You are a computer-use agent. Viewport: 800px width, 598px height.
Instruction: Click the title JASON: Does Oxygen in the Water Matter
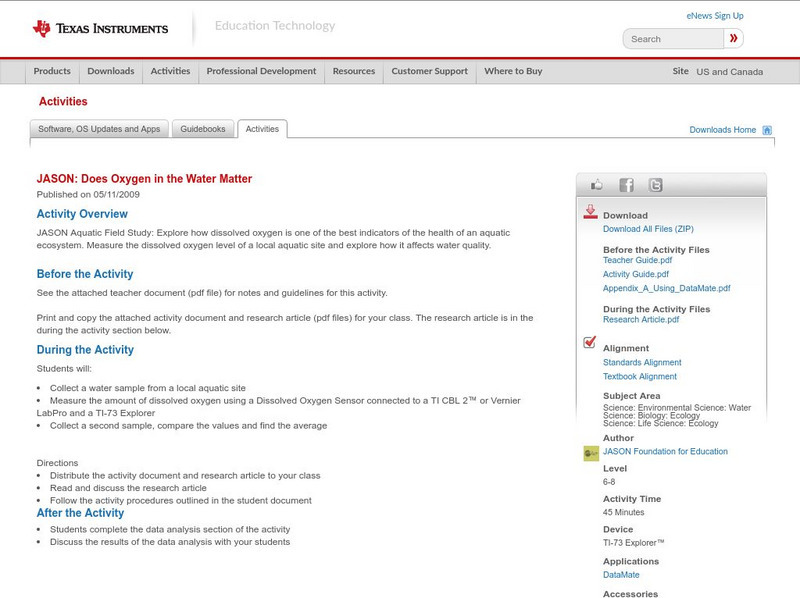click(144, 179)
